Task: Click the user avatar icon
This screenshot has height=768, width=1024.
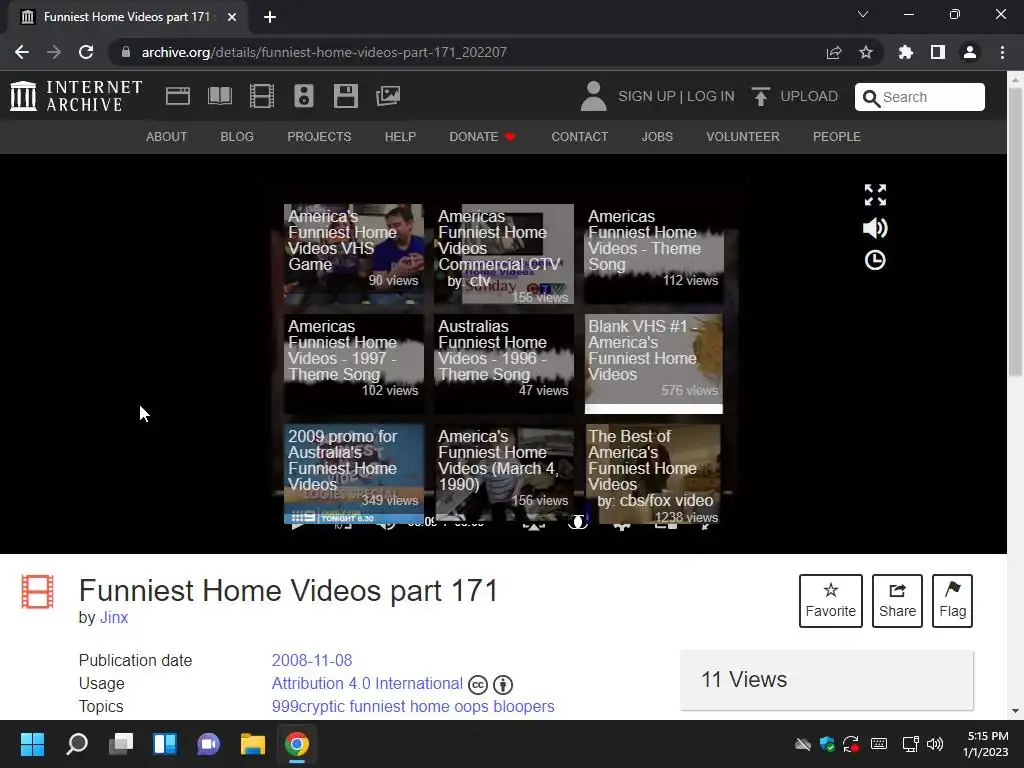Action: pyautogui.click(x=593, y=96)
